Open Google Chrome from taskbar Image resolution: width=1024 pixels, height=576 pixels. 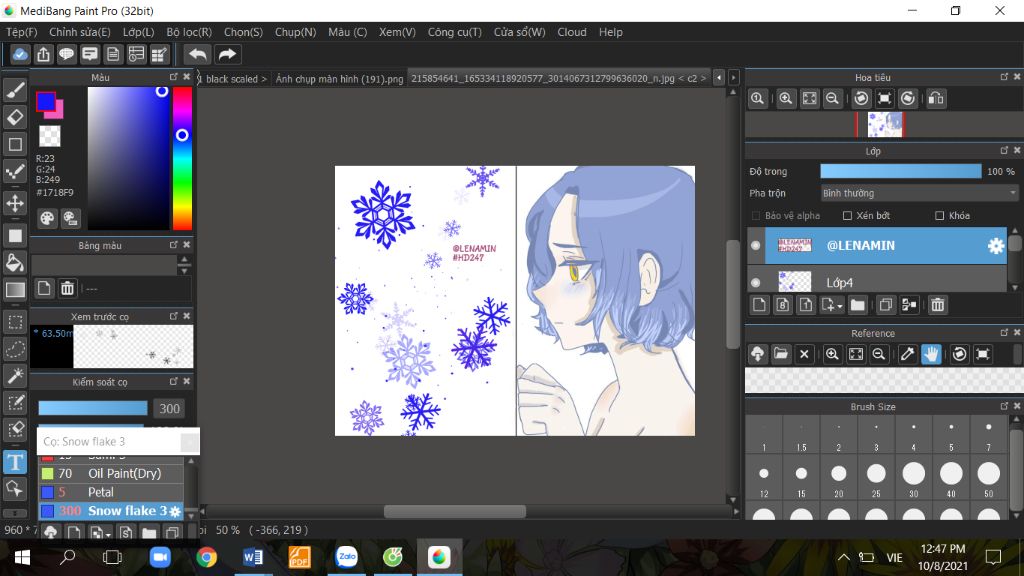tap(206, 557)
